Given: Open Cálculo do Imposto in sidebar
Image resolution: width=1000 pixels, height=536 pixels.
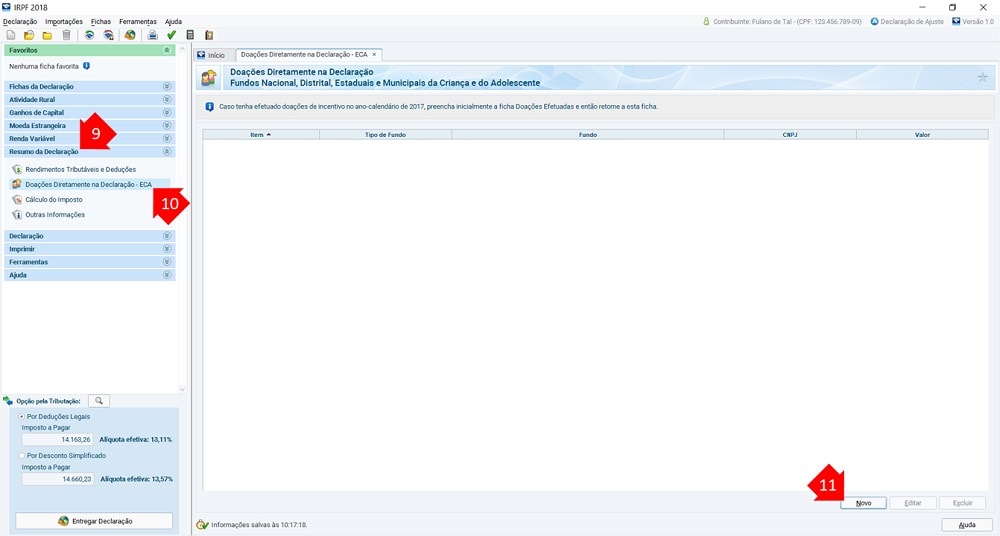Looking at the screenshot, I should pos(53,200).
